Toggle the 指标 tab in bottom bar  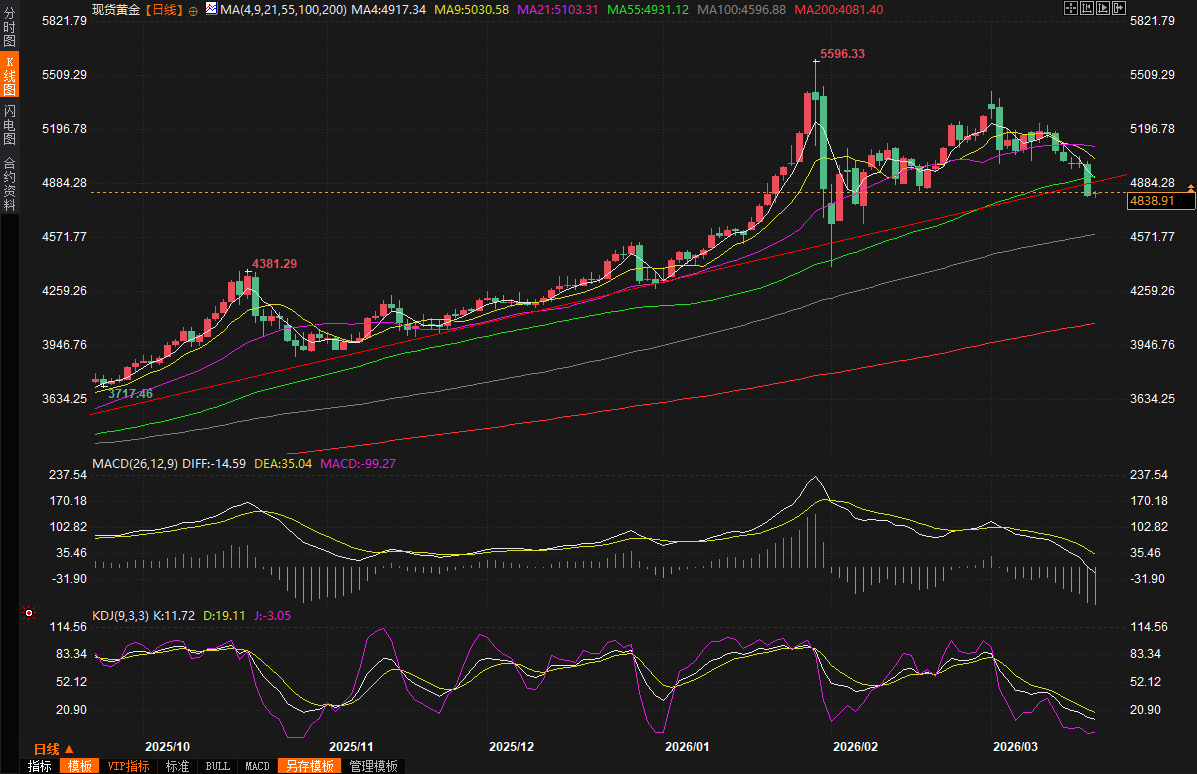(x=40, y=766)
